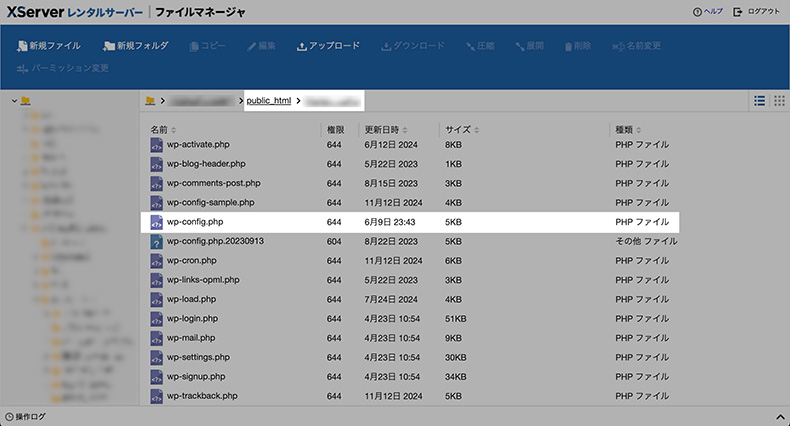The width and height of the screenshot is (790, 426).
Task: Click the ログアウト logout link
Action: (x=756, y=12)
